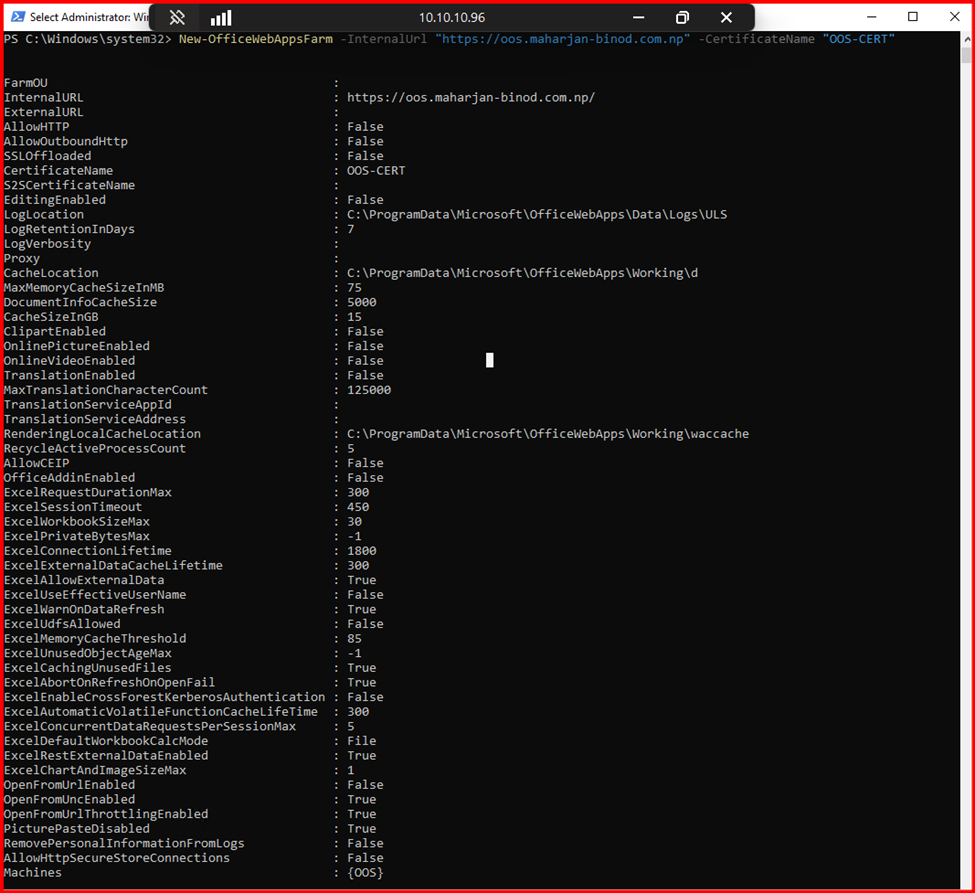Minimize the 10.10.10.96 remote session
The width and height of the screenshot is (975, 893).
pyautogui.click(x=639, y=18)
